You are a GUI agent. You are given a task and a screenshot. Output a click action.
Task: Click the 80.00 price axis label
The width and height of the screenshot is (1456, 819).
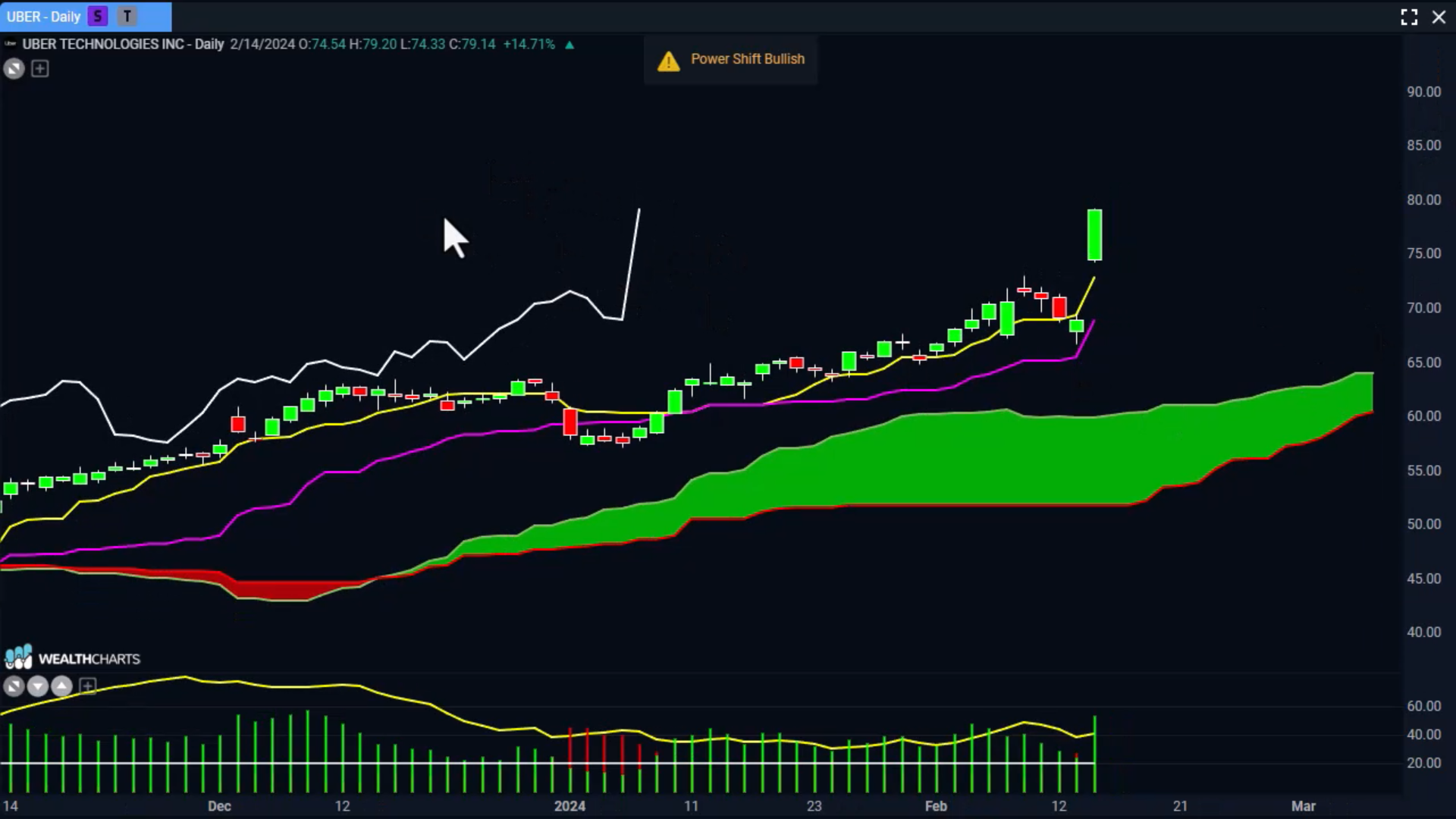point(1423,199)
